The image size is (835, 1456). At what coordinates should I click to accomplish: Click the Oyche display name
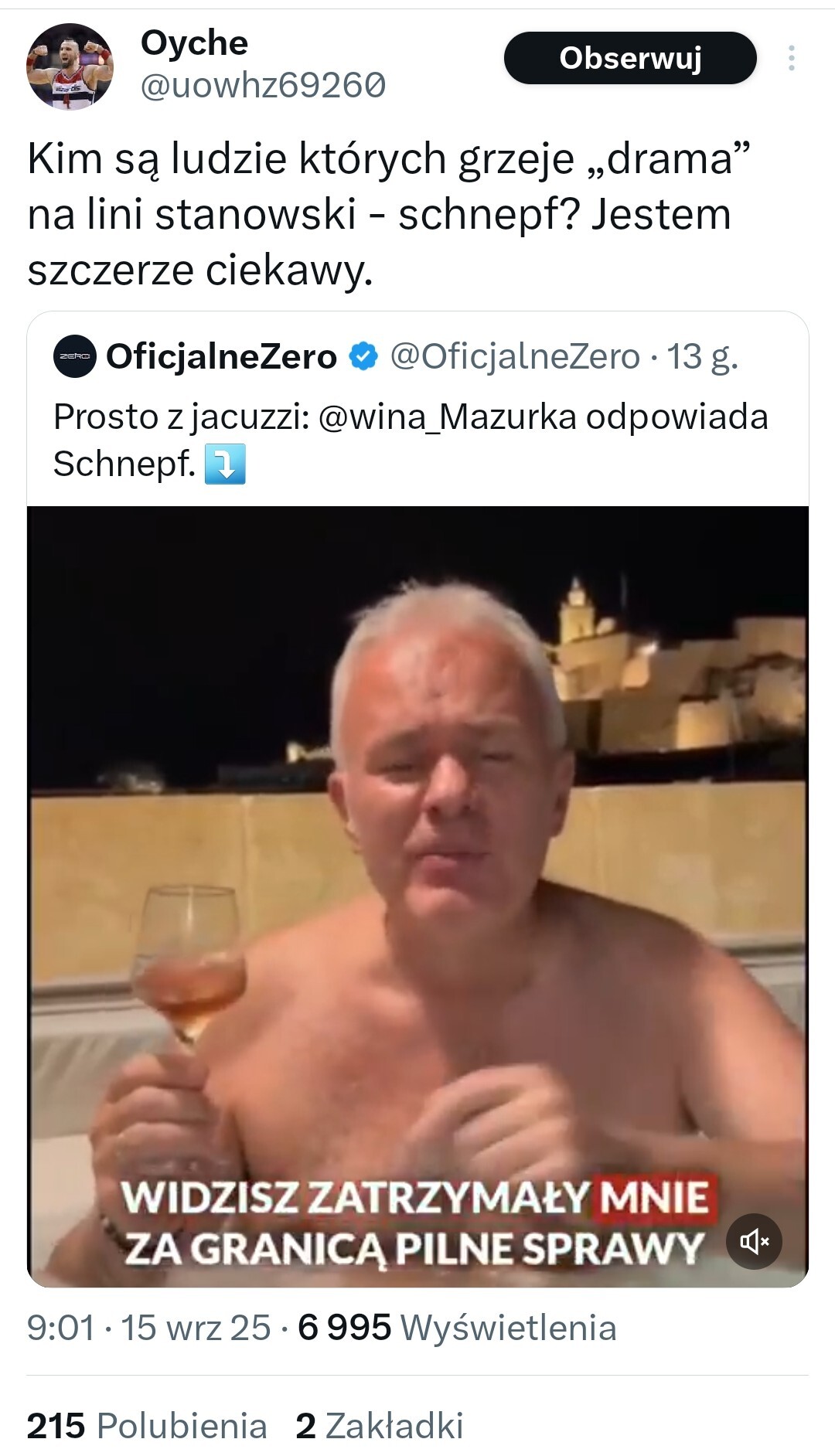pyautogui.click(x=194, y=43)
